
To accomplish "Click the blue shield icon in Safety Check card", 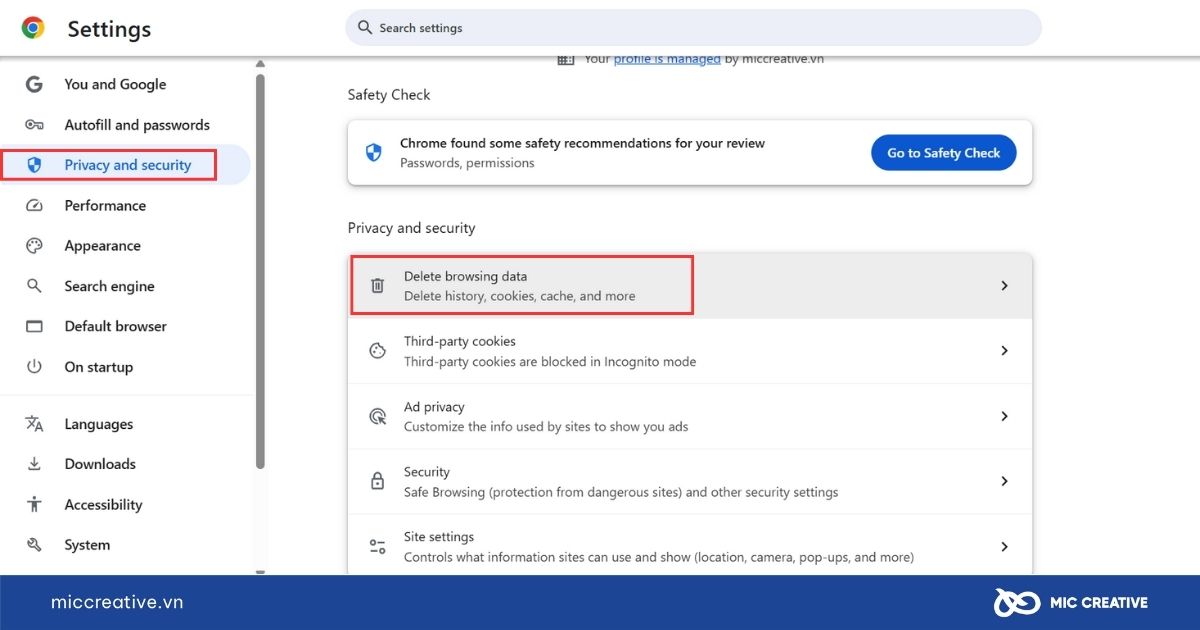I will pyautogui.click(x=374, y=153).
